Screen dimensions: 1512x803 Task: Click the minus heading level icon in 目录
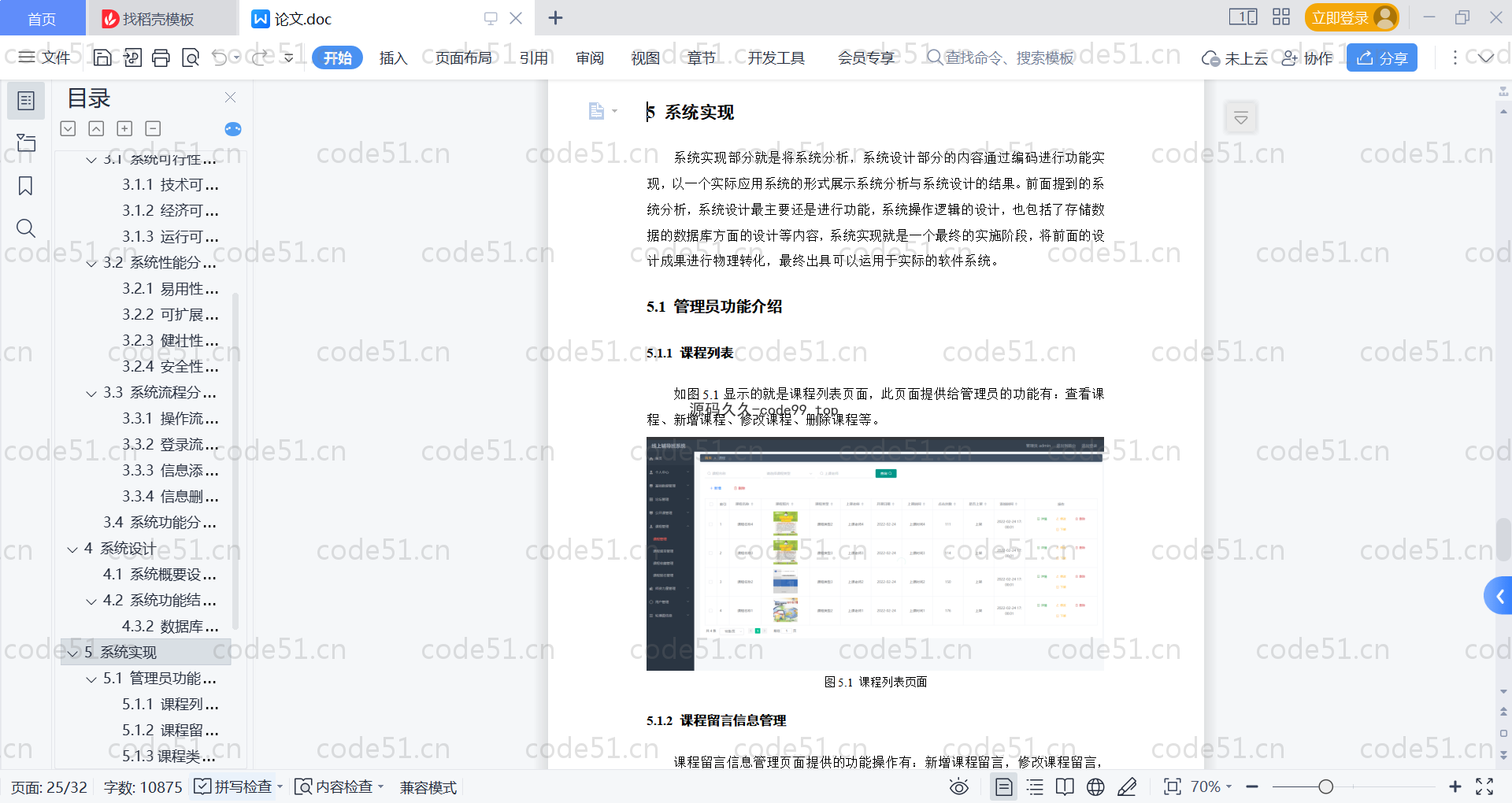(154, 128)
